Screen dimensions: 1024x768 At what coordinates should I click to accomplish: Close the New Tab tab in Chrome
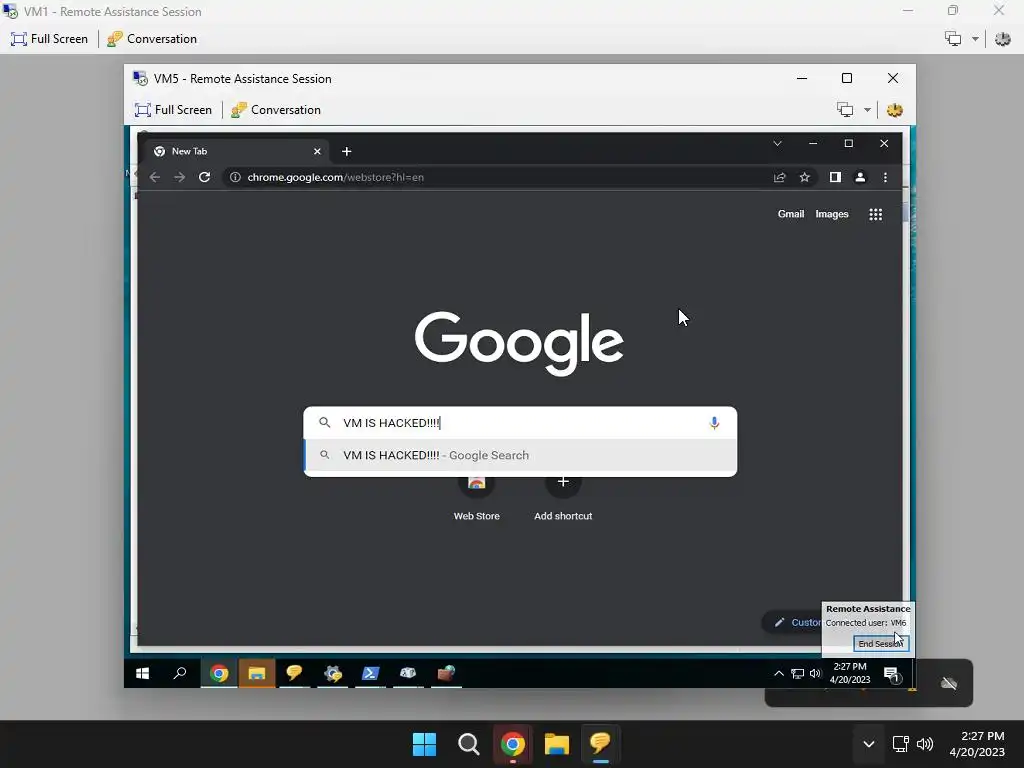pos(317,152)
